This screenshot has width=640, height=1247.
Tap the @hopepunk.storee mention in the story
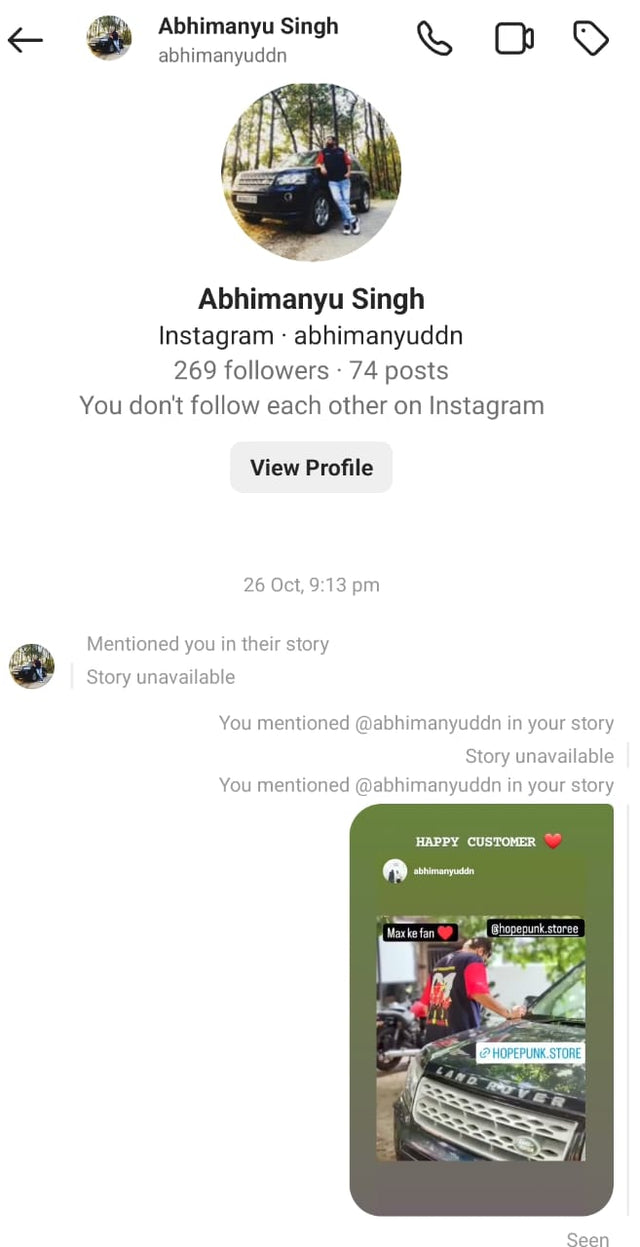click(x=535, y=929)
